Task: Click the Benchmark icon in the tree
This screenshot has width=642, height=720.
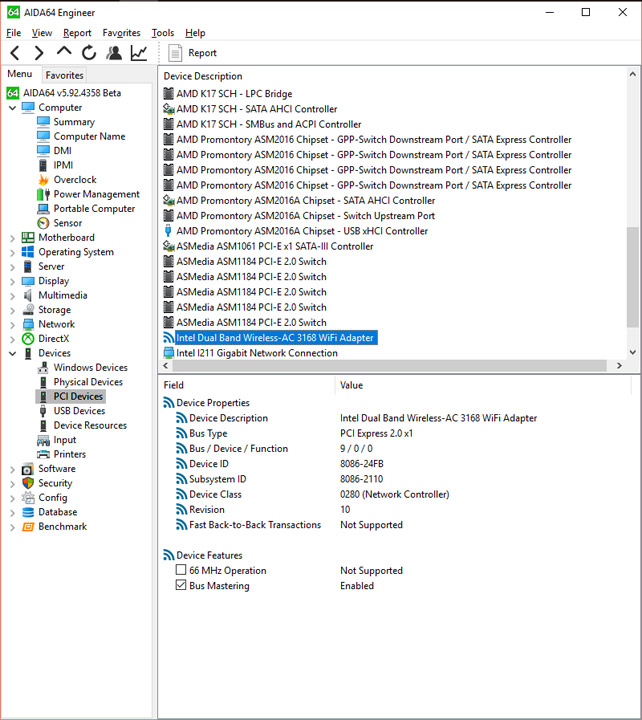Action: click(x=28, y=527)
